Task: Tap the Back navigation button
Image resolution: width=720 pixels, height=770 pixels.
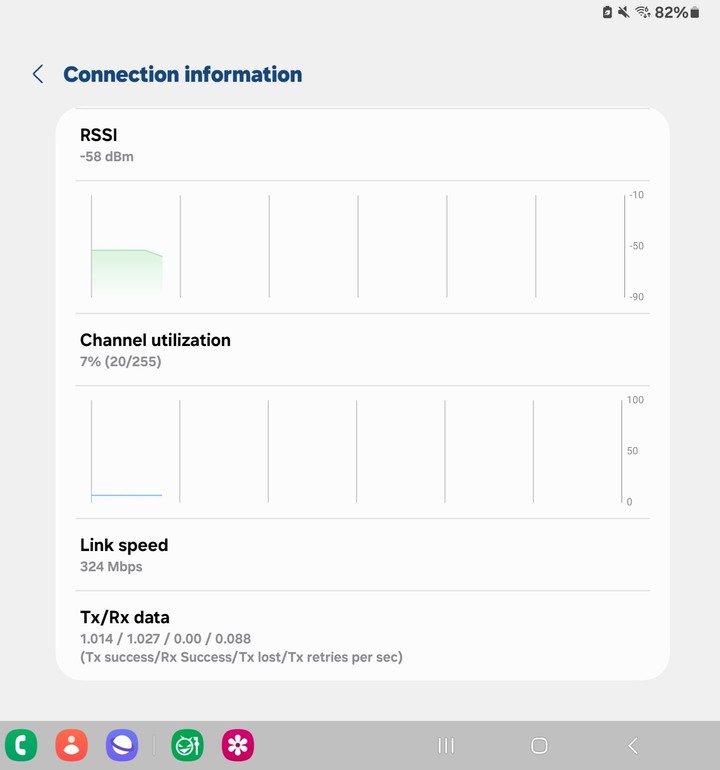Action: 633,745
